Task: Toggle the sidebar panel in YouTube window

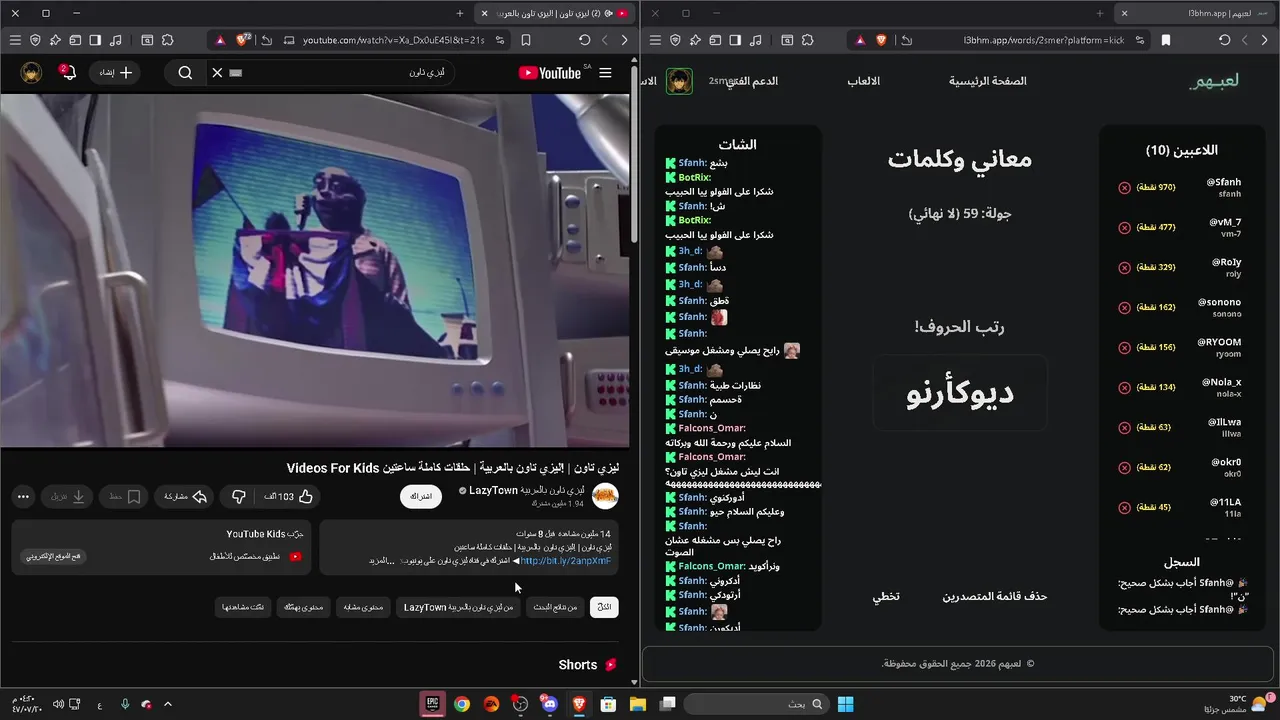Action: tap(95, 40)
